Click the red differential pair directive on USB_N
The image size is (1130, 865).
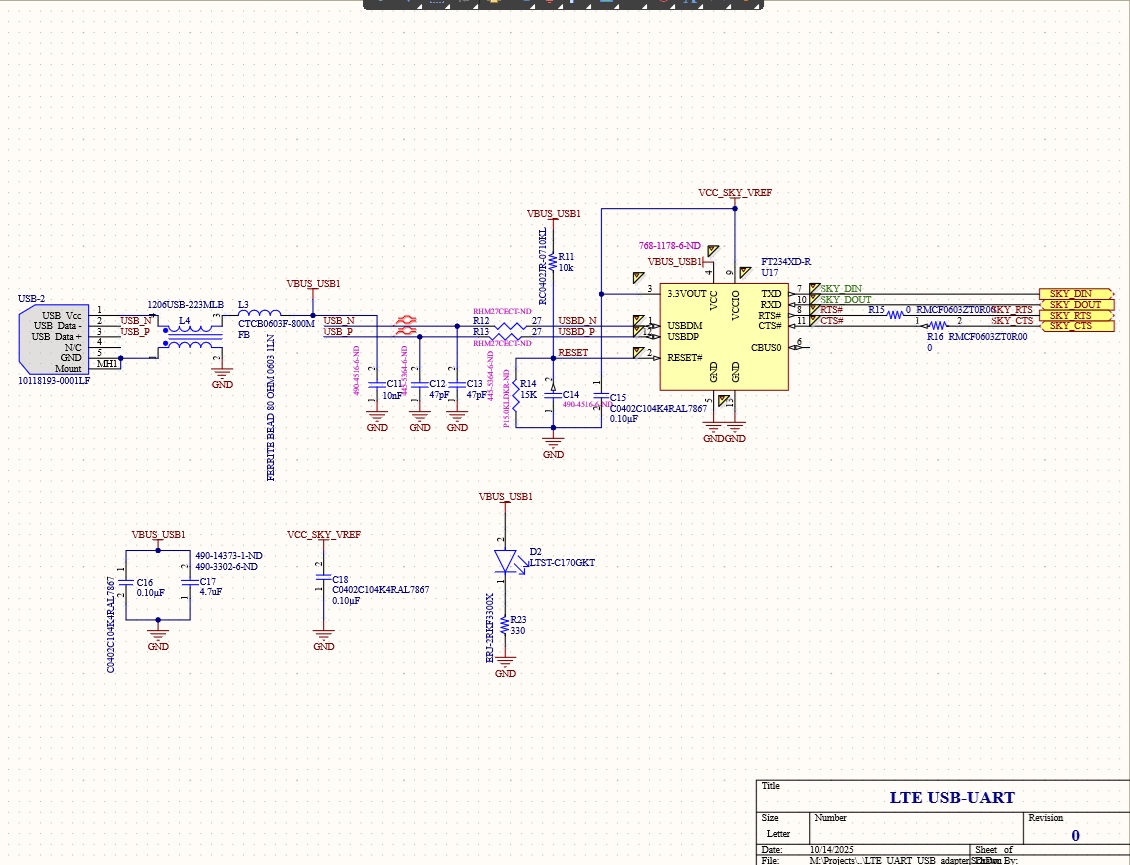(406, 321)
